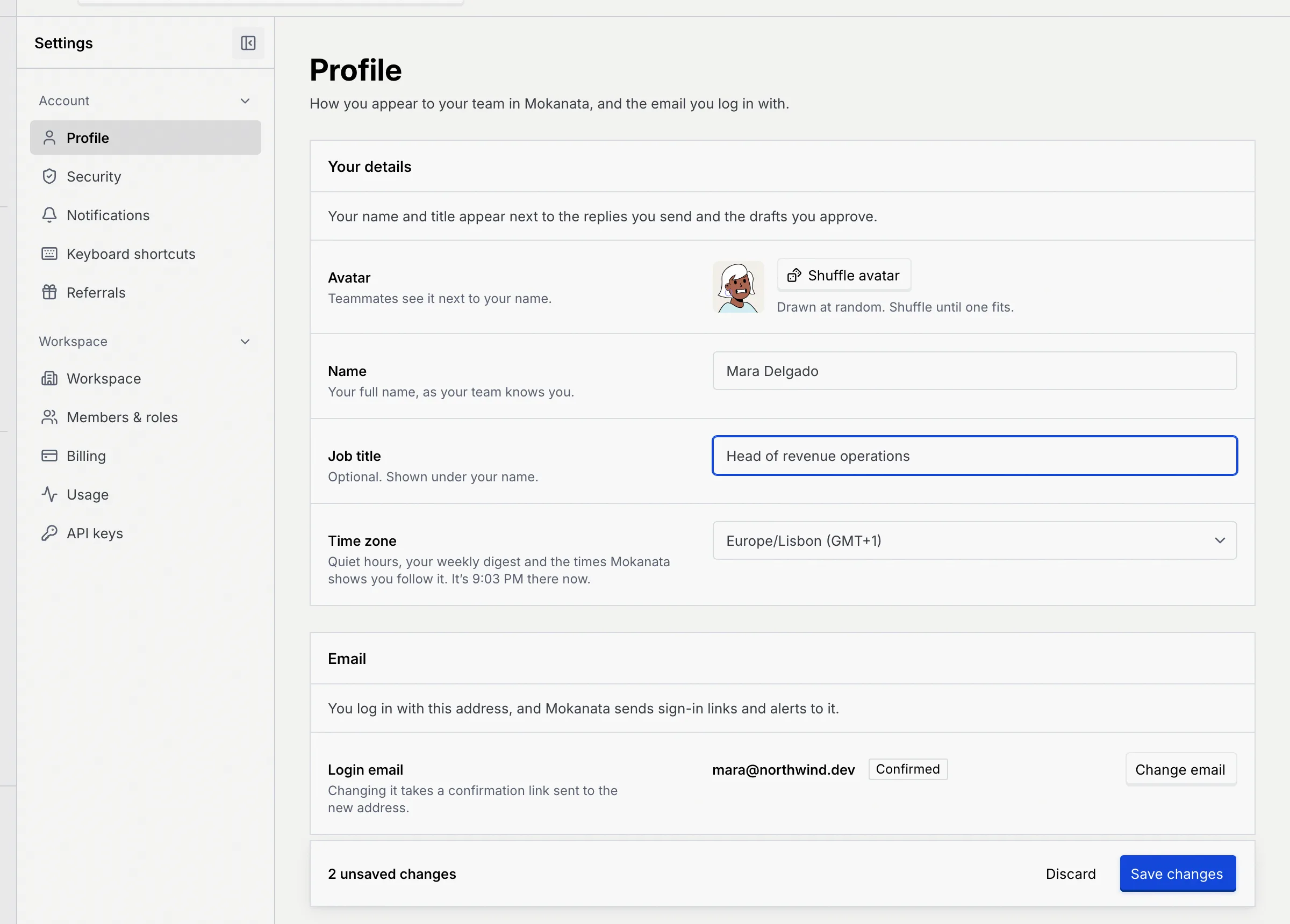Viewport: 1290px width, 924px height.
Task: Click the Job title input field
Action: pos(974,456)
